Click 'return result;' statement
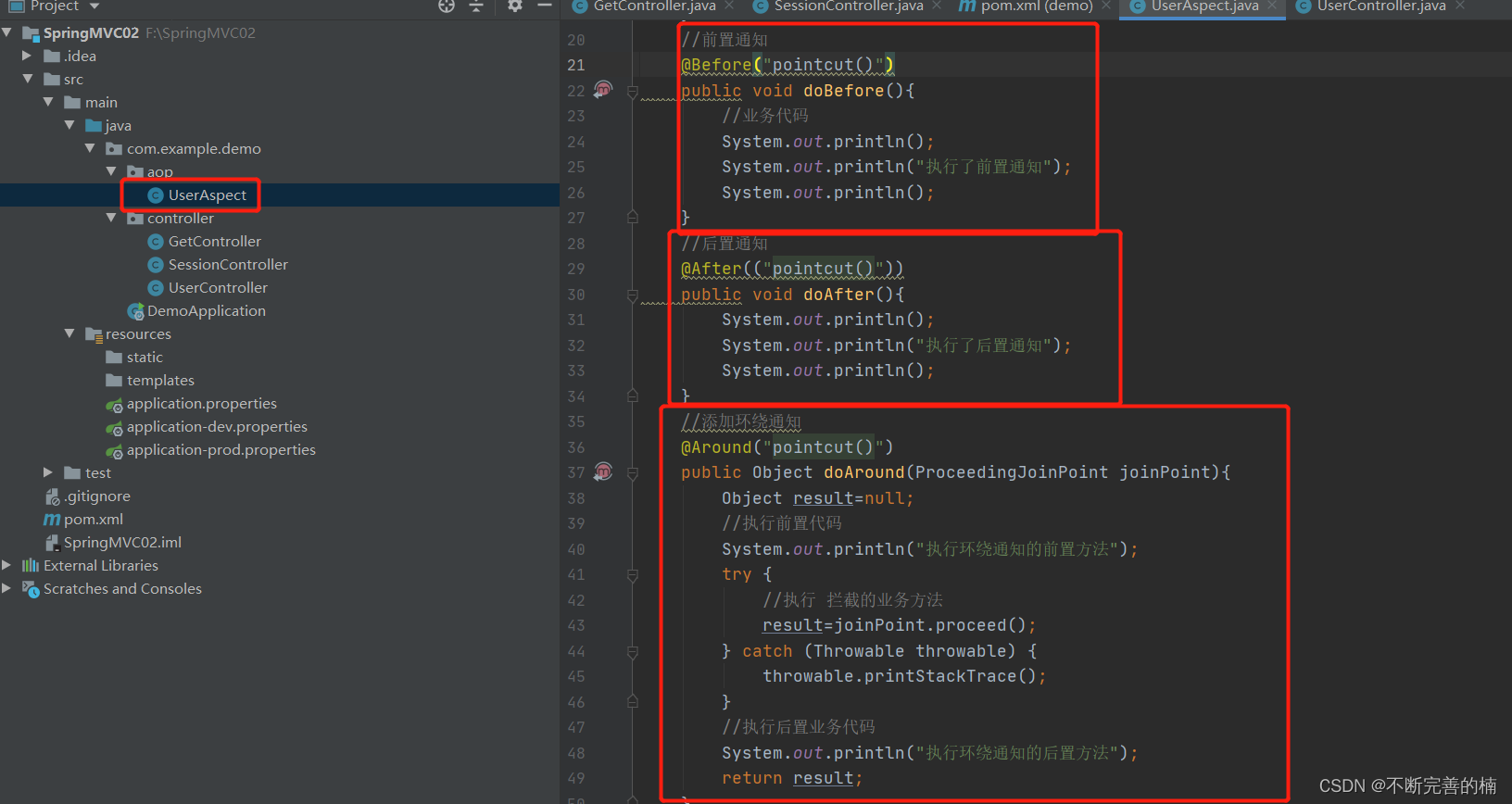The height and width of the screenshot is (804, 1512). click(x=792, y=778)
